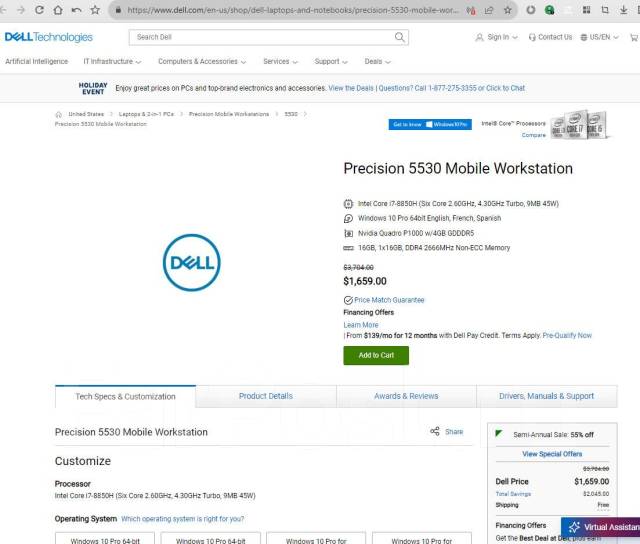Image resolution: width=640 pixels, height=544 pixels.
Task: Open Which operating system is right link
Action: 182,519
